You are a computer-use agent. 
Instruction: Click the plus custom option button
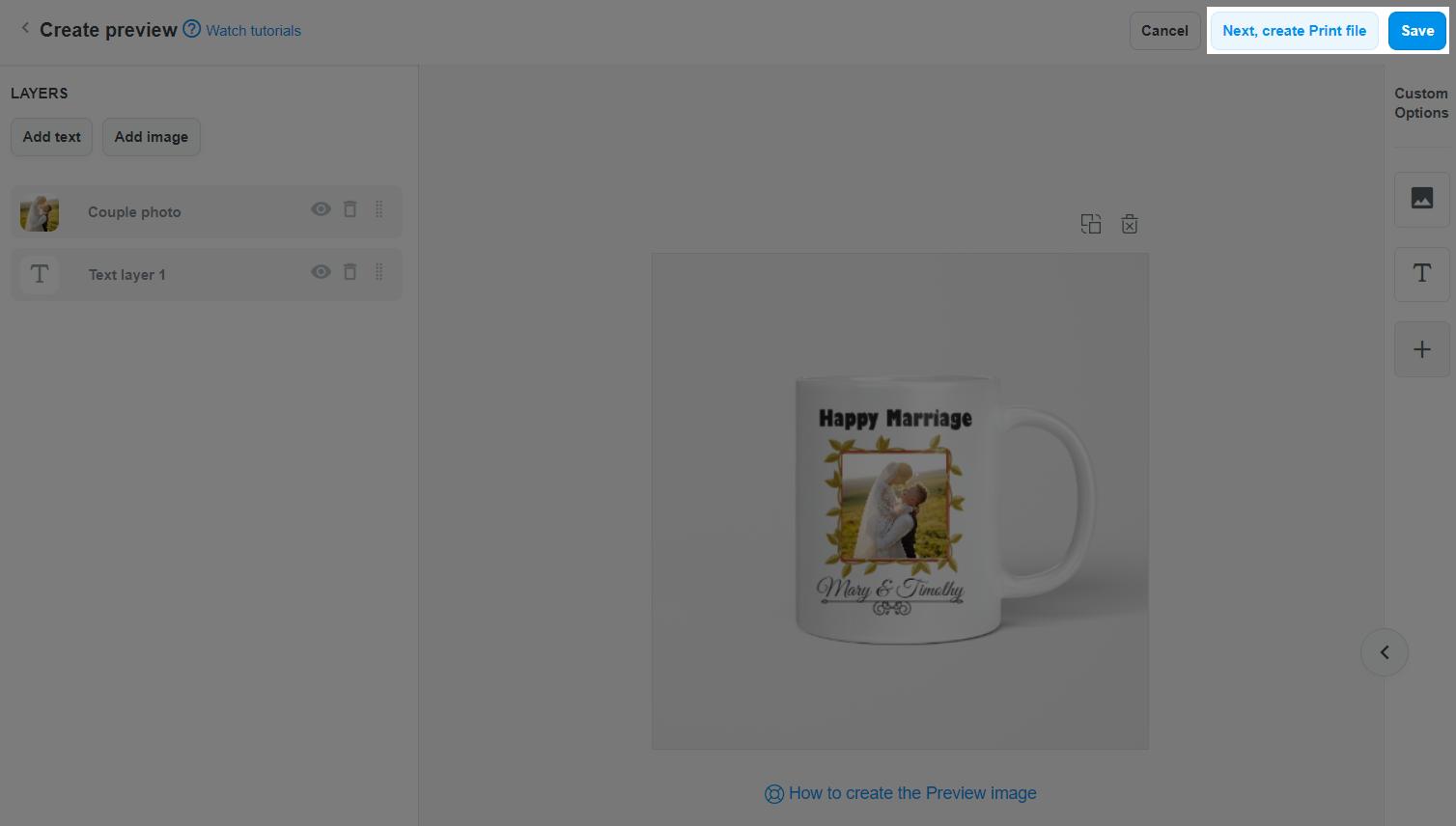[x=1421, y=349]
